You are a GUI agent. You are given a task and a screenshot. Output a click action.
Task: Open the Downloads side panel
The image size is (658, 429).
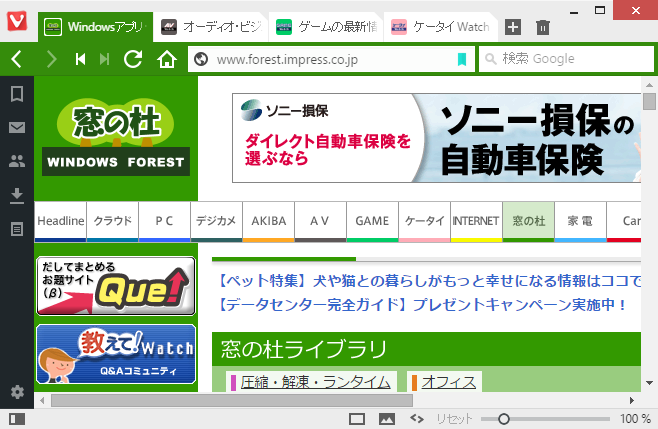click(x=17, y=195)
